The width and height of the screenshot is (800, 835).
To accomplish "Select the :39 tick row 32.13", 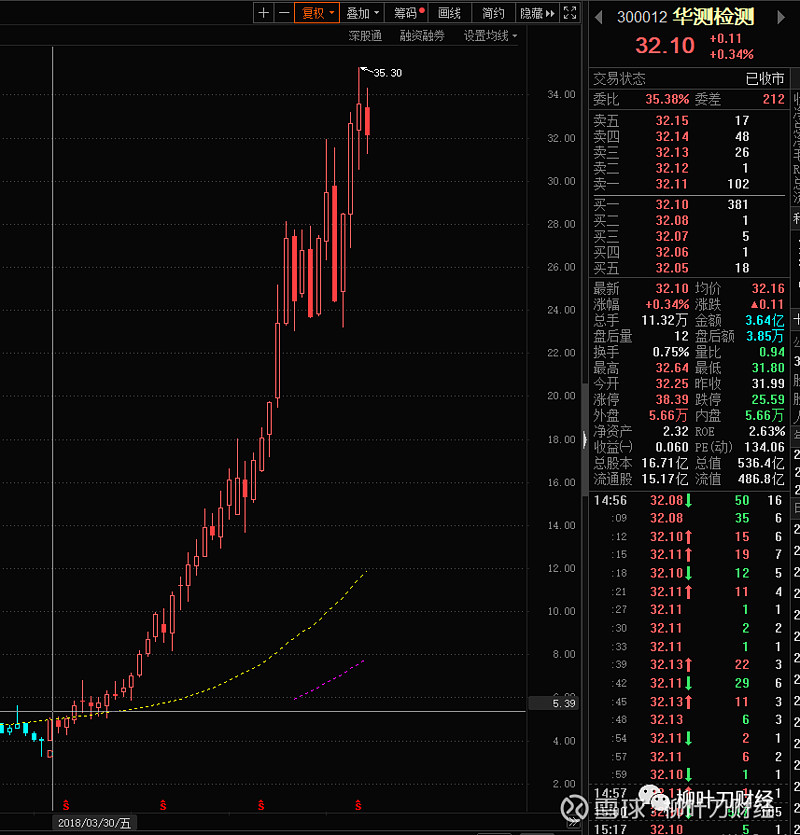I will tap(688, 665).
